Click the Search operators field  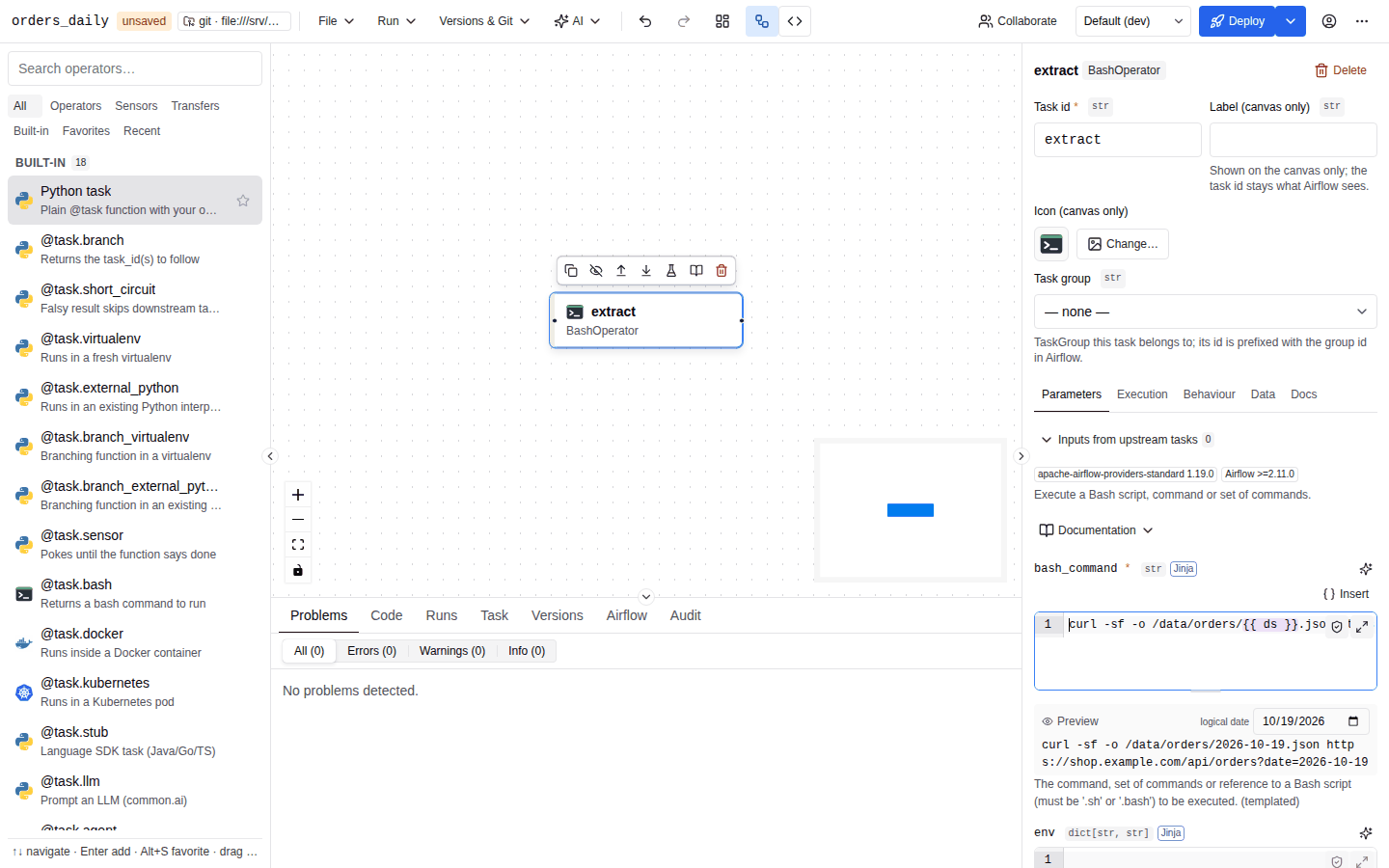(x=135, y=68)
